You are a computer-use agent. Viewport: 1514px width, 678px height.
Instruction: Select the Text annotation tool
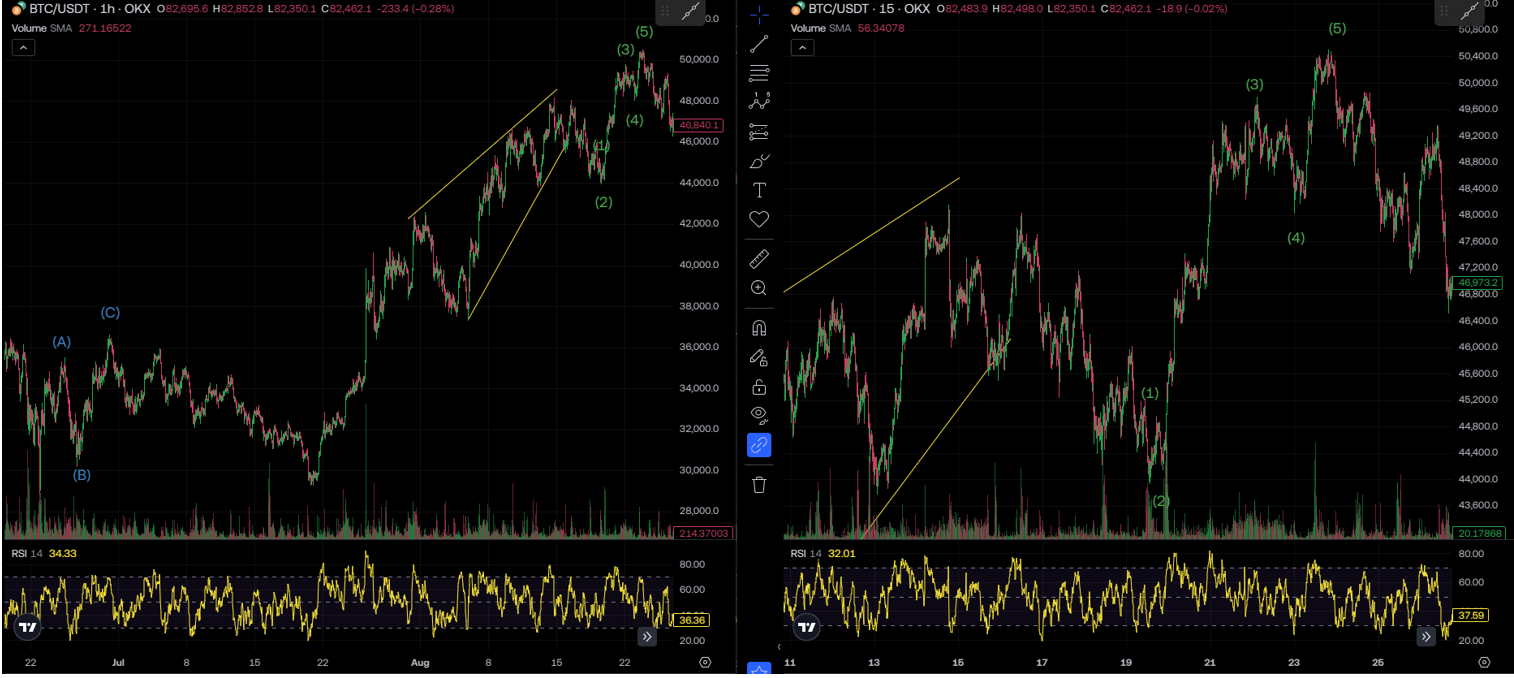(759, 189)
